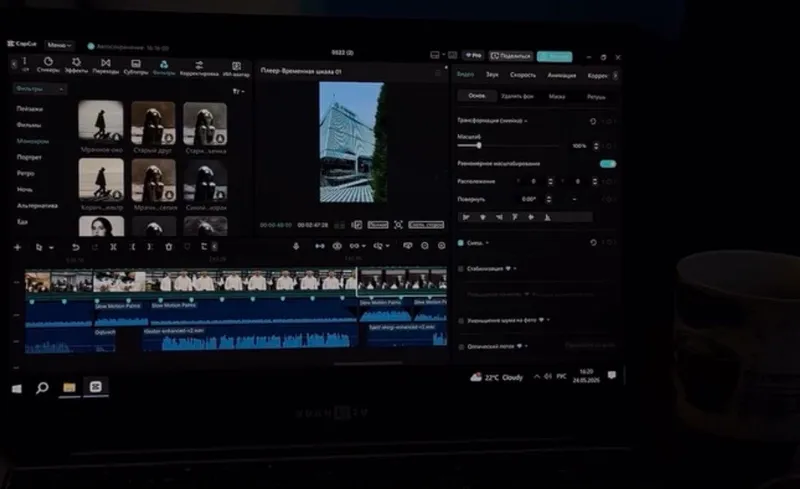Click the rotation angle input field
Image resolution: width=800 pixels, height=489 pixels.
tap(529, 199)
